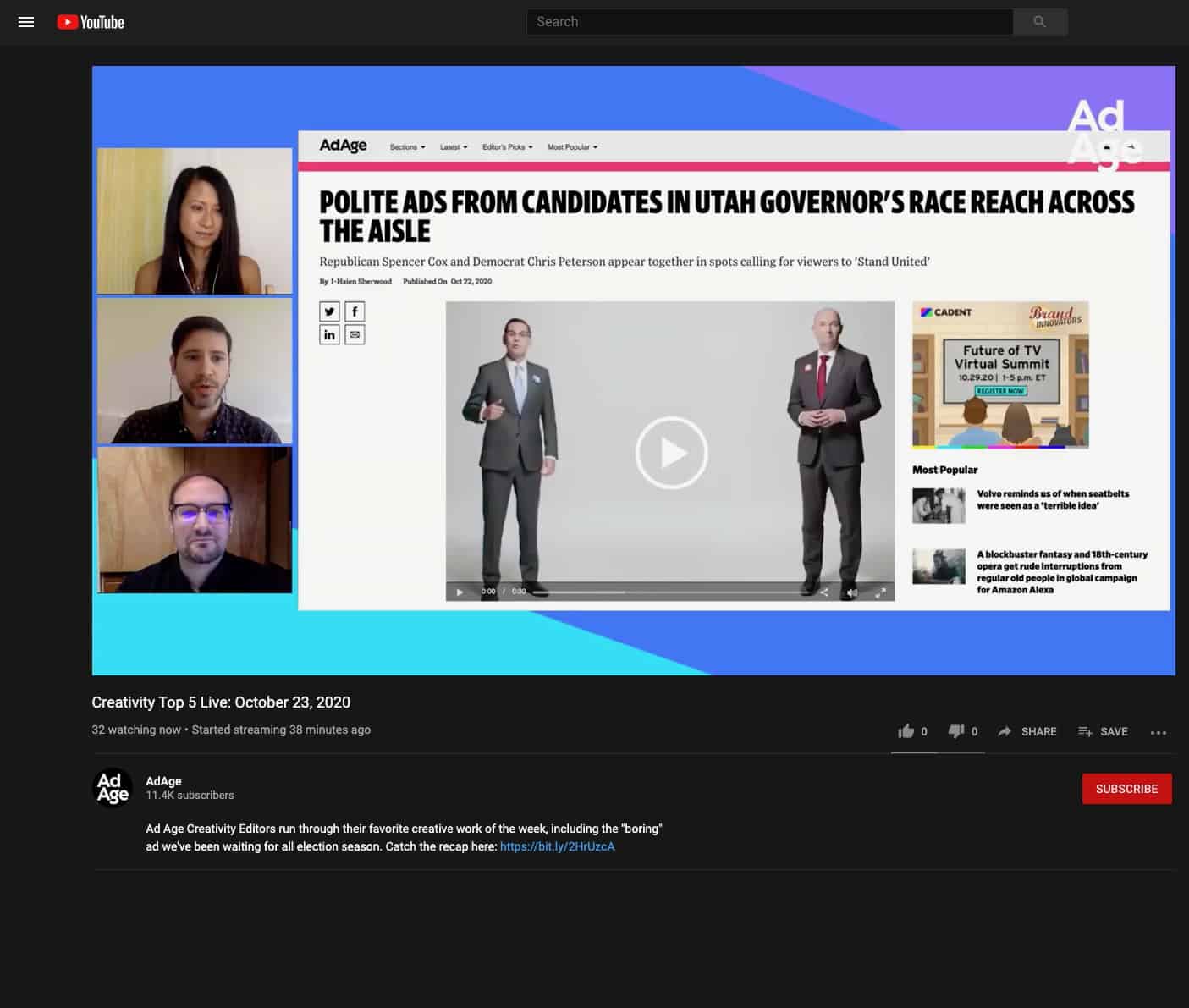Click the share icon in the embedded player bar

tap(824, 592)
